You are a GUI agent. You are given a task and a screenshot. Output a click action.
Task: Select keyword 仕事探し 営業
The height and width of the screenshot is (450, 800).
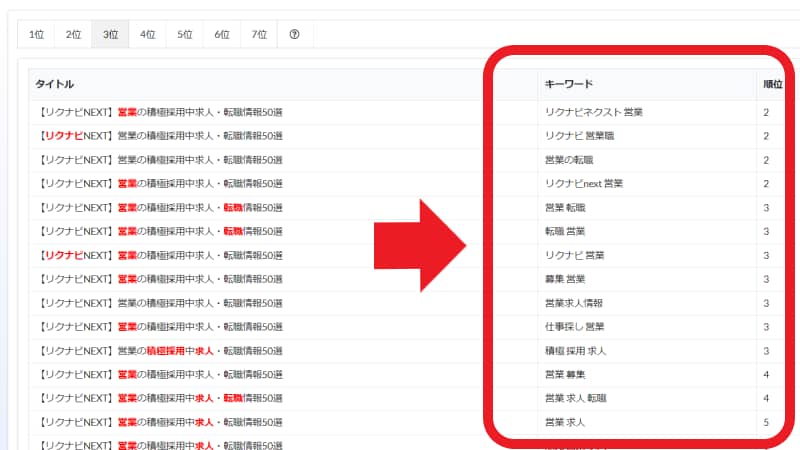point(574,327)
